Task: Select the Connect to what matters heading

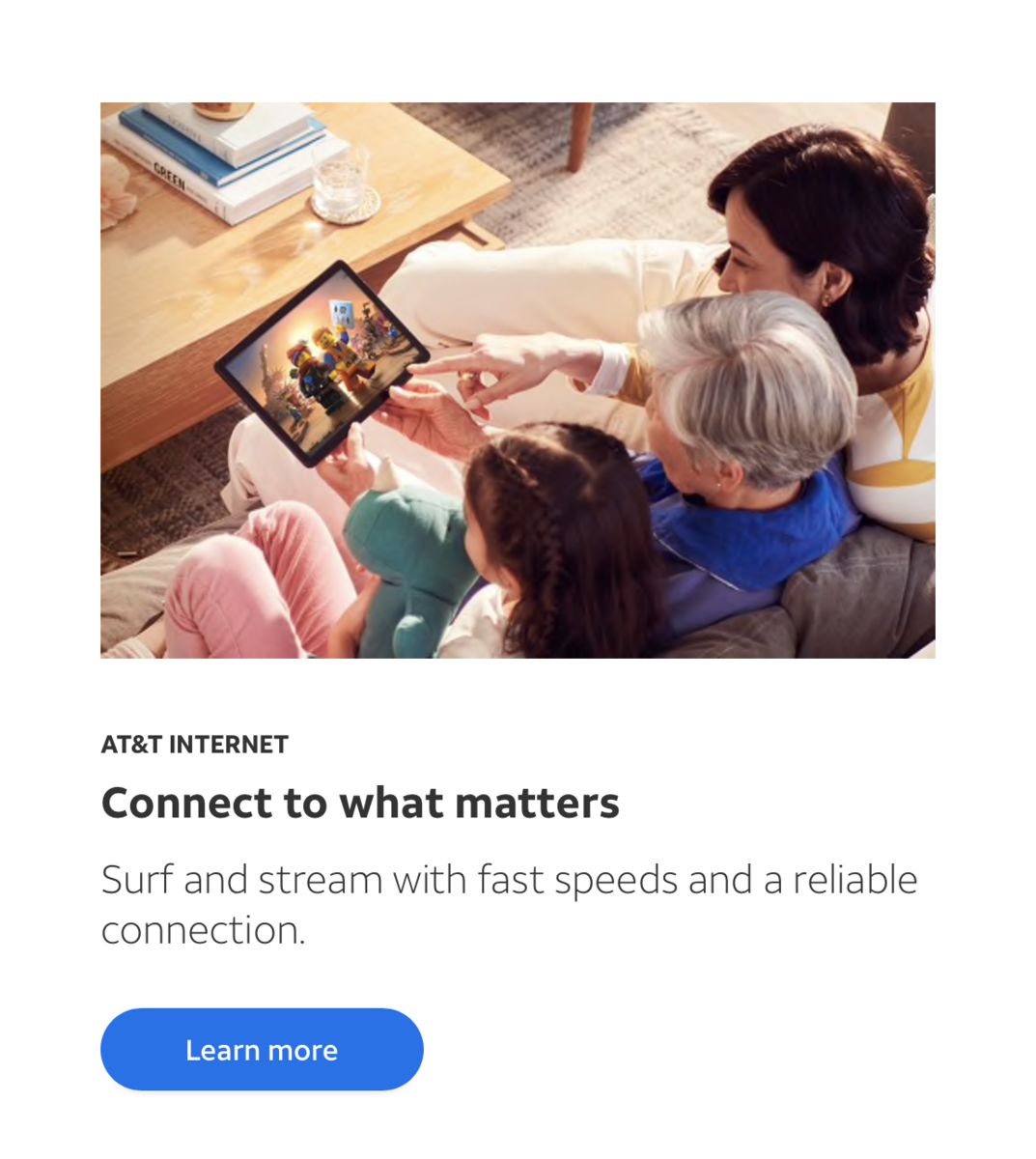Action: (360, 803)
